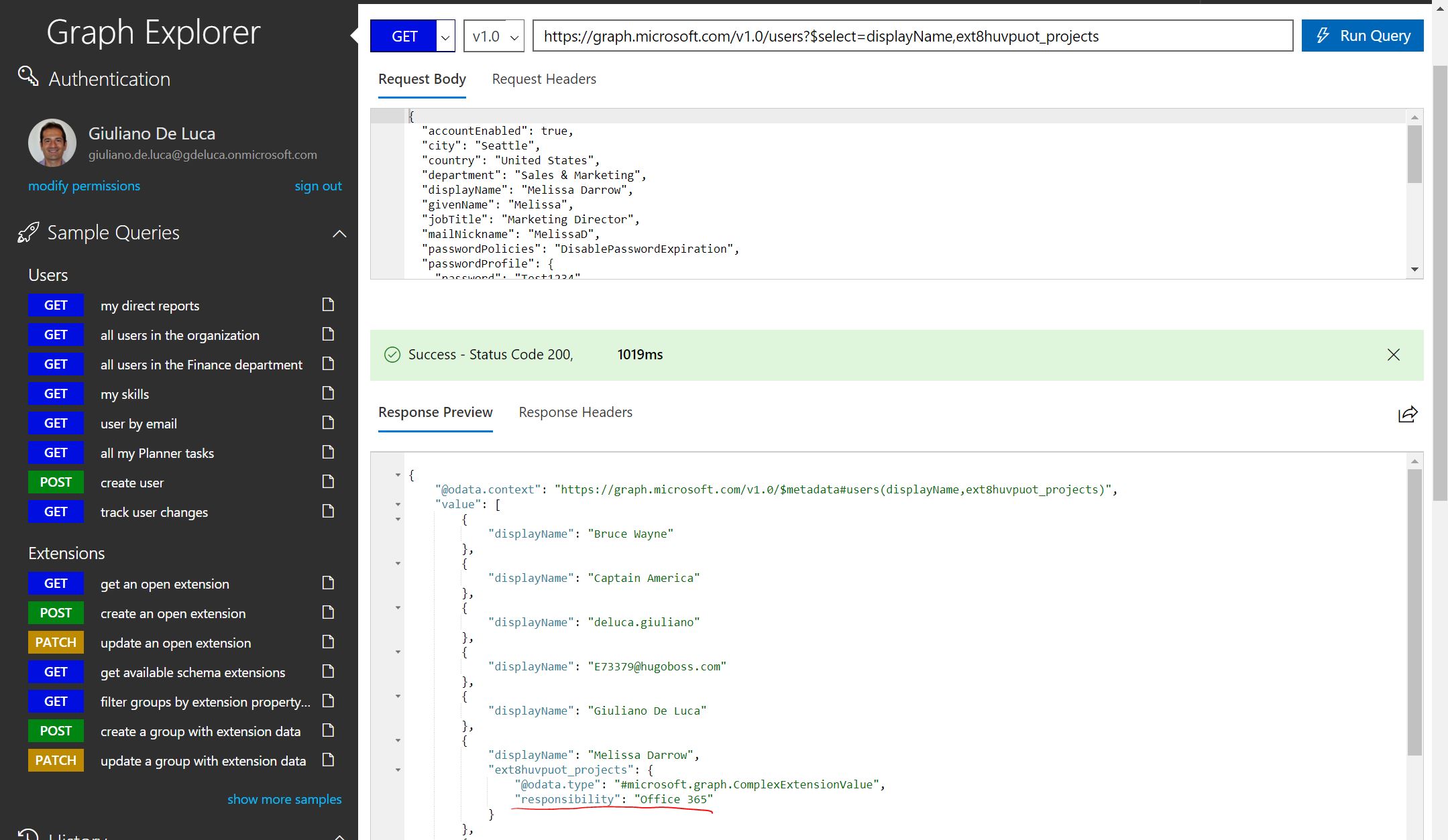Viewport: 1448px width, 840px height.
Task: Open the HTTP method GET dropdown
Action: (x=445, y=36)
